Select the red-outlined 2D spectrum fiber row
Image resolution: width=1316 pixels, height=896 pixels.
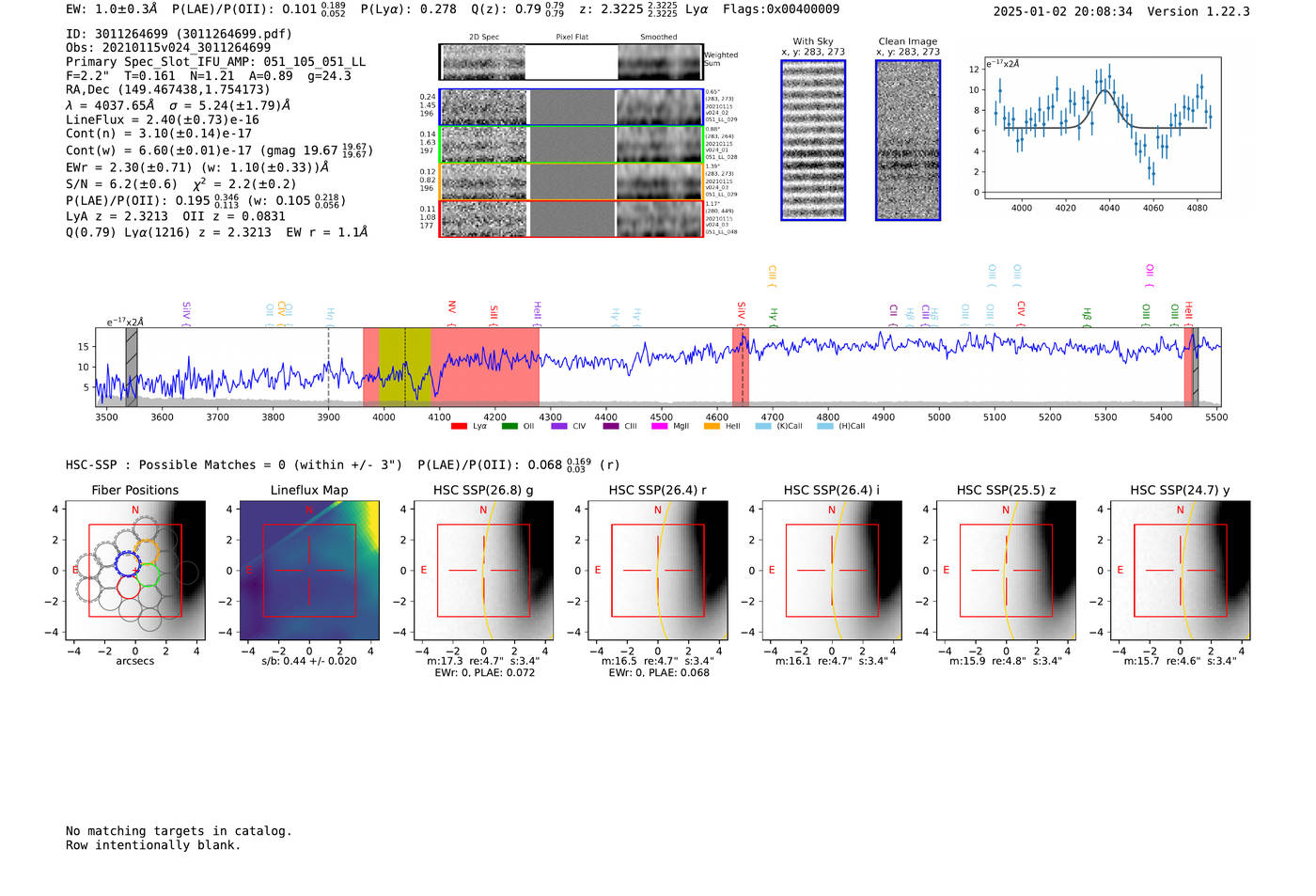[x=572, y=218]
